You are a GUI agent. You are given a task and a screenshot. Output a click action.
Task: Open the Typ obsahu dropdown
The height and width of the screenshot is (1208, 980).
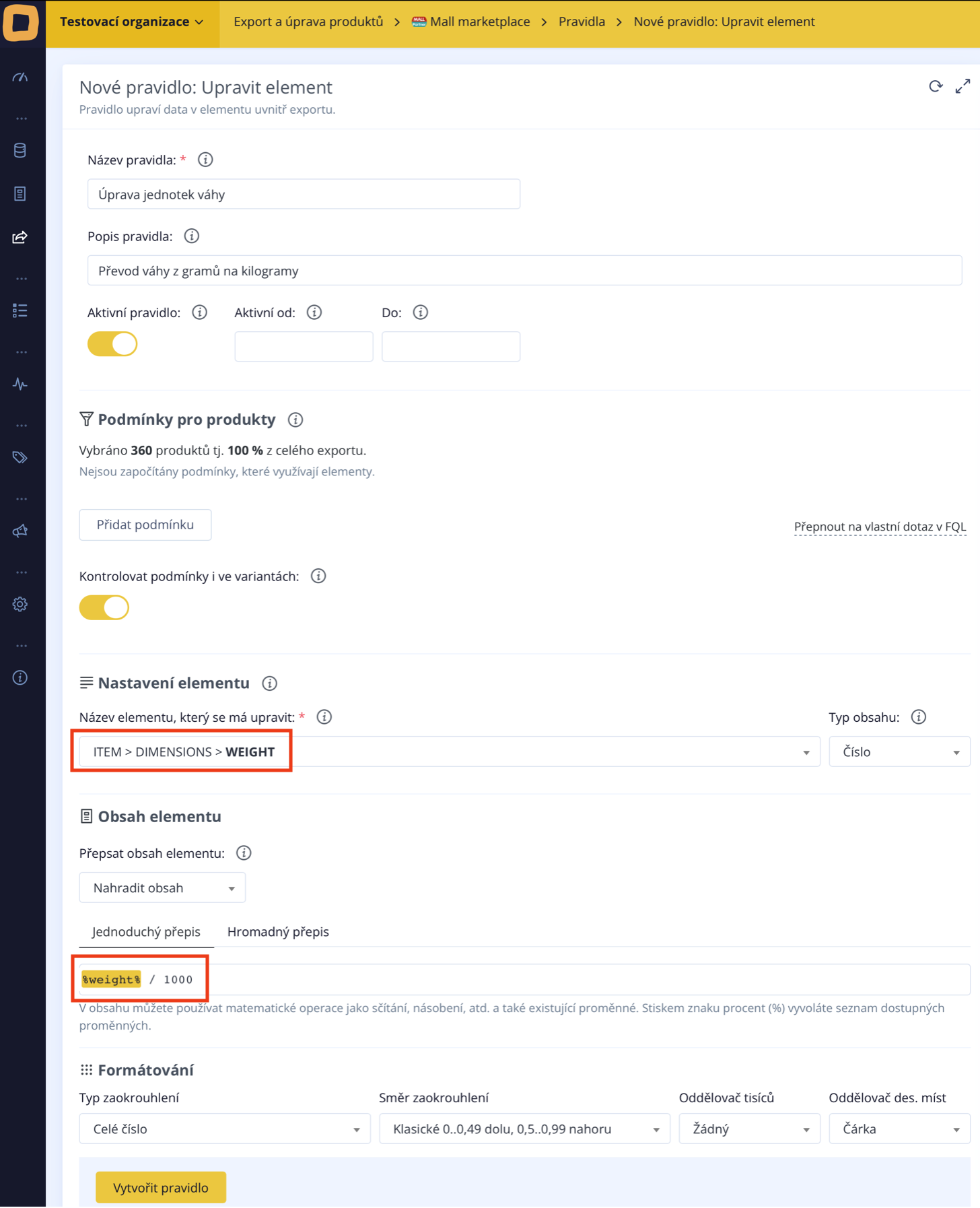point(899,751)
